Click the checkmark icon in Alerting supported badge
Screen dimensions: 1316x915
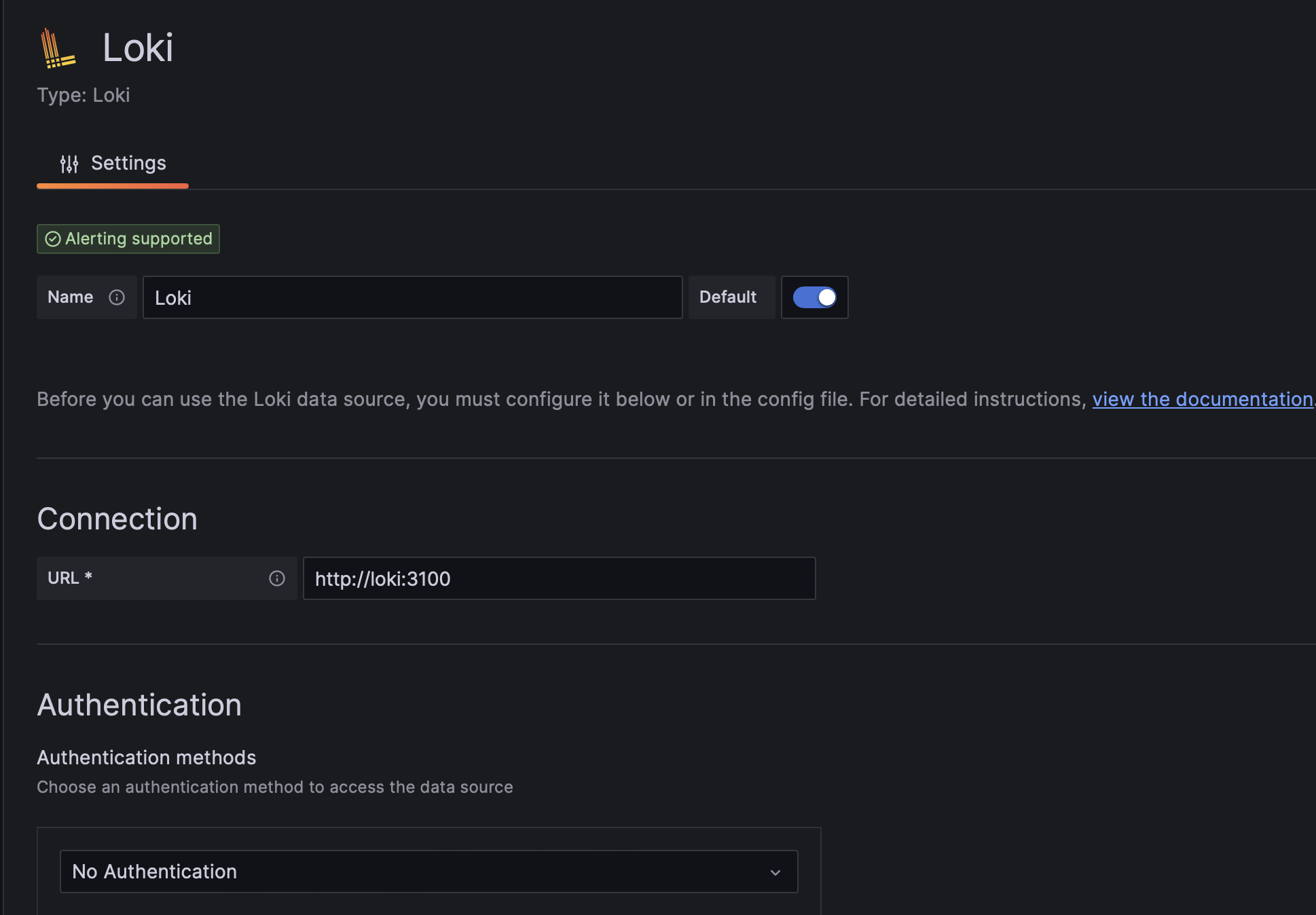(x=53, y=239)
